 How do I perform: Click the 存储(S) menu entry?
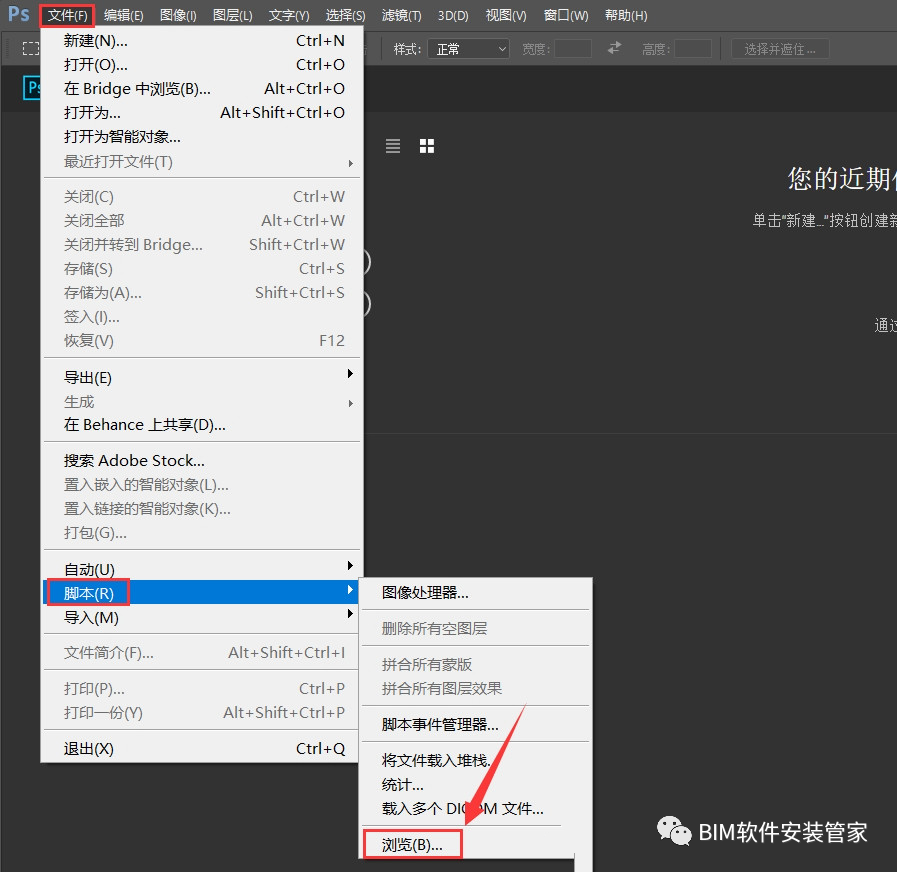pos(202,269)
